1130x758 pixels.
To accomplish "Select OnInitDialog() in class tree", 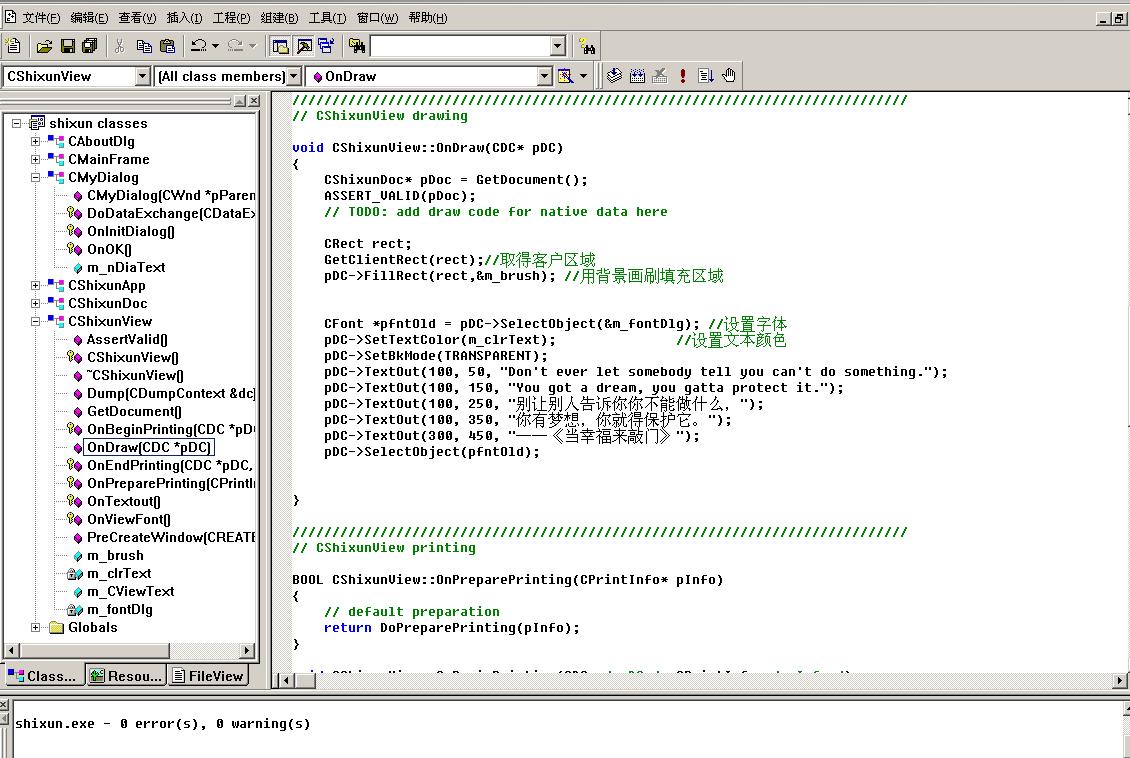I will (x=130, y=231).
